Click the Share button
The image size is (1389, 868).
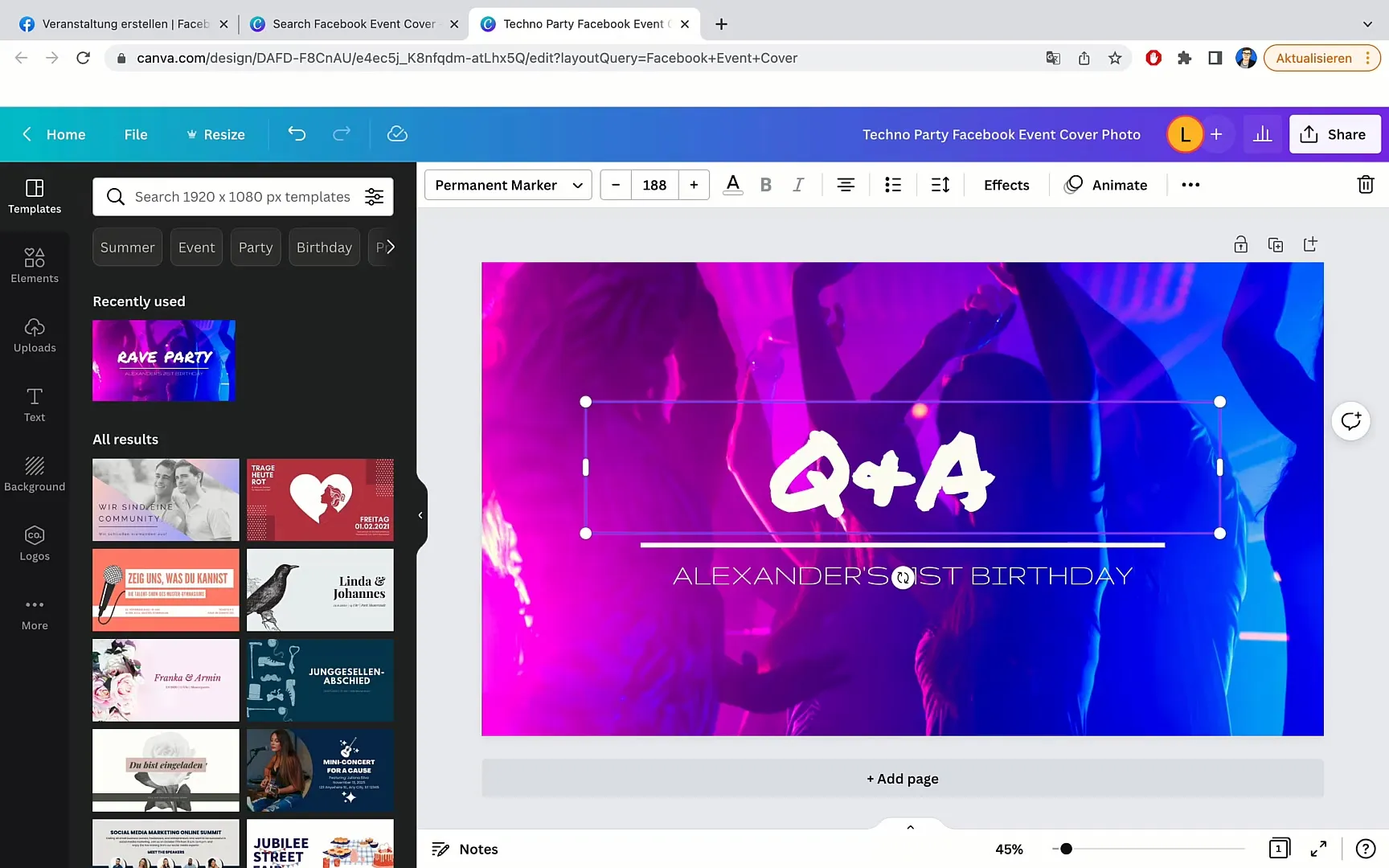(x=1334, y=134)
